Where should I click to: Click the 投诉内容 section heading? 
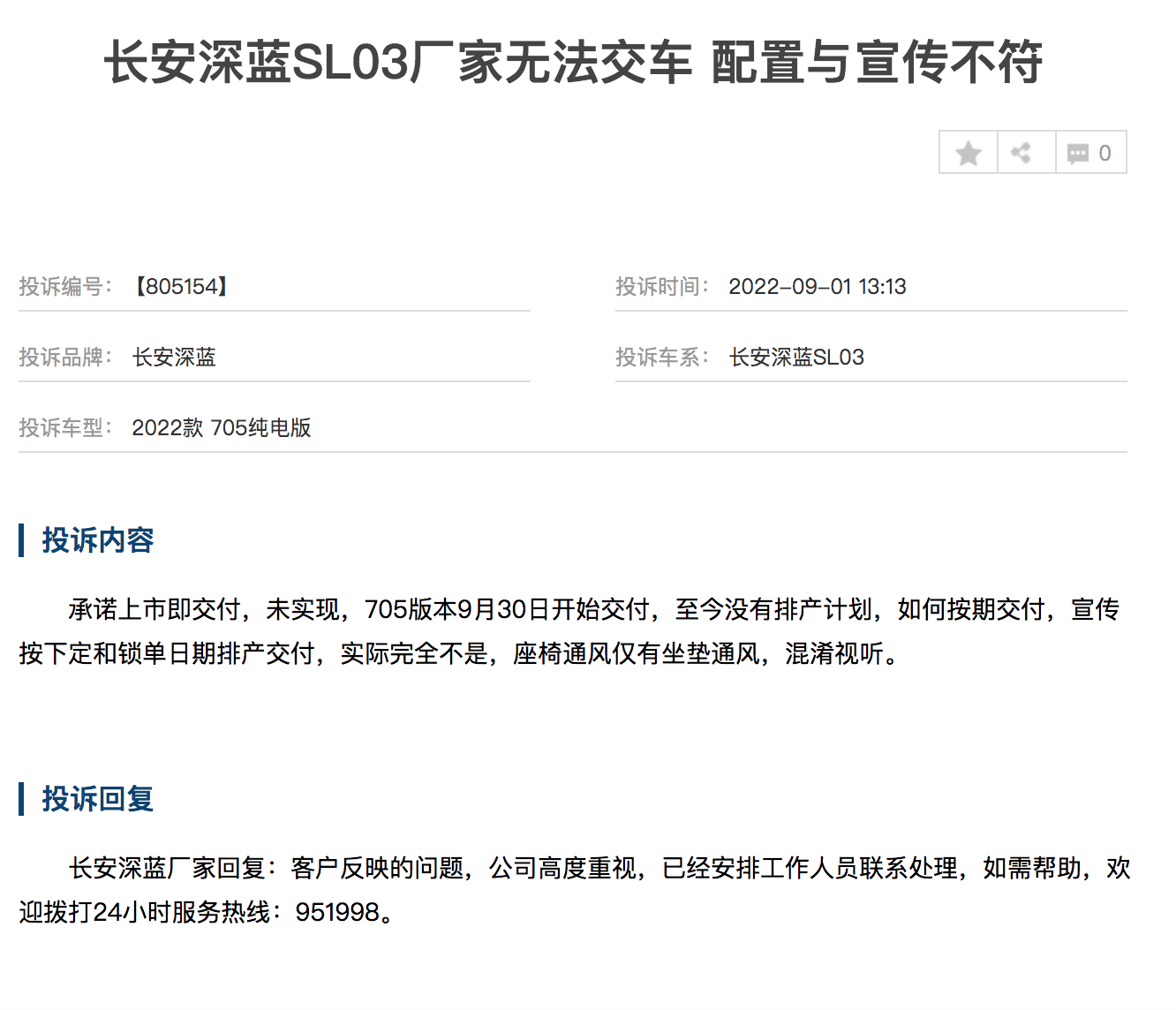coord(98,540)
